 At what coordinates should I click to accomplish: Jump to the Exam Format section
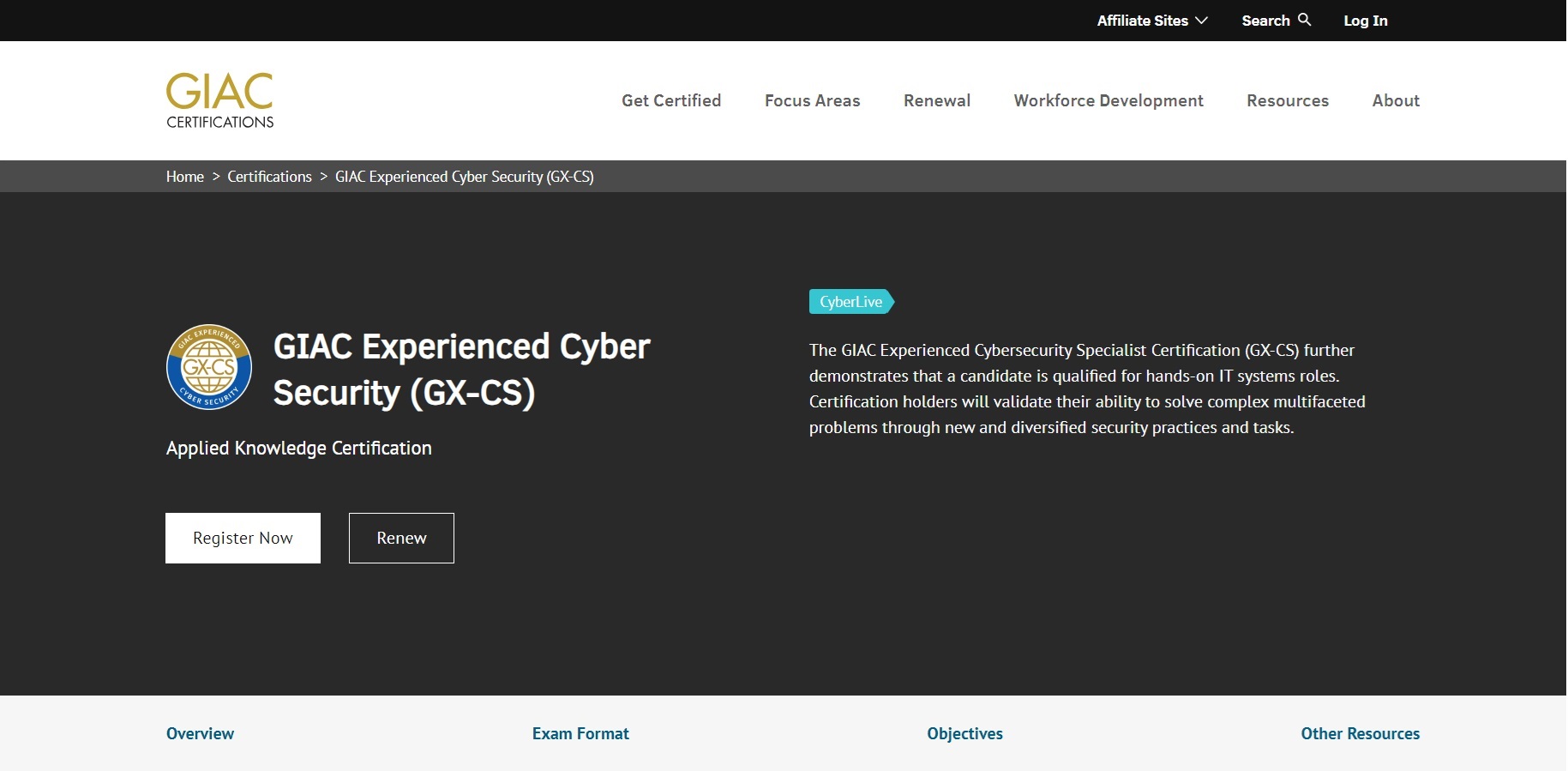point(580,733)
